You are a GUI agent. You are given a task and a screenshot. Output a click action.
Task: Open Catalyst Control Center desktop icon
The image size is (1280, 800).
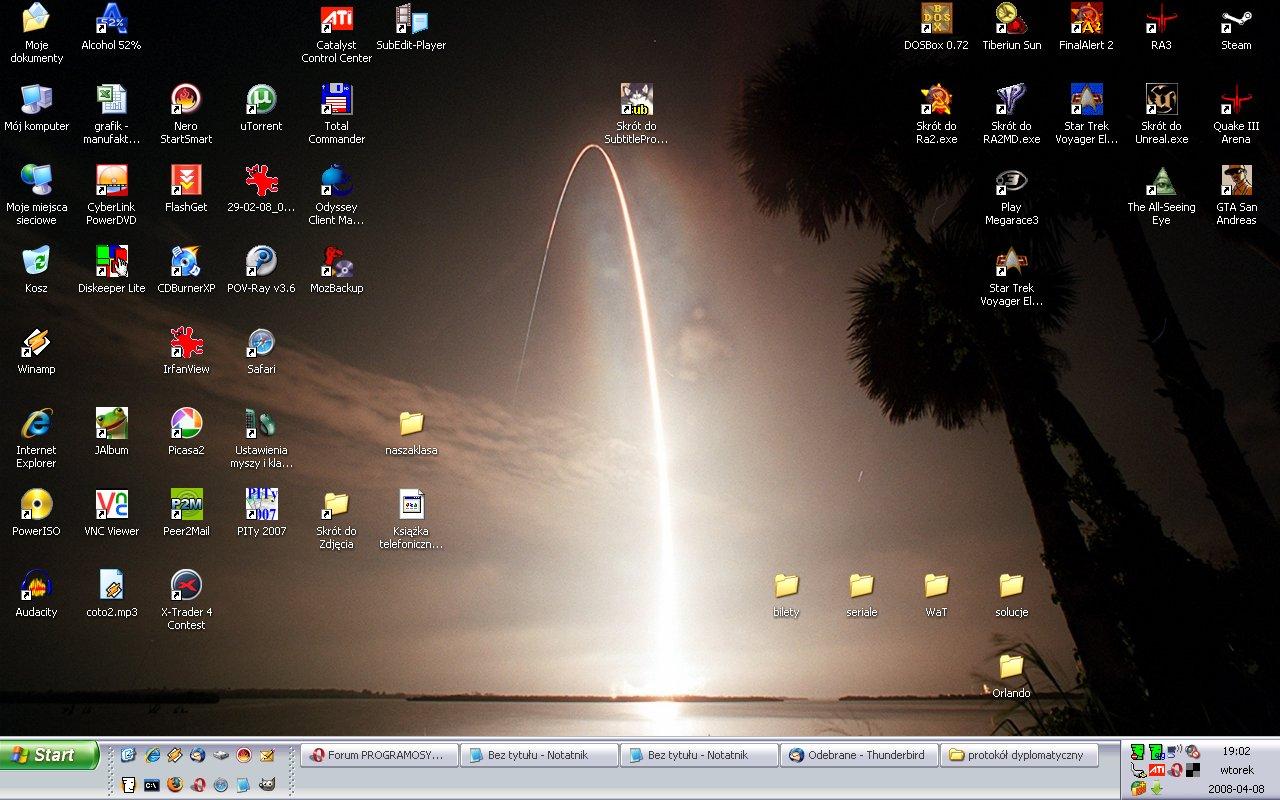coord(336,33)
